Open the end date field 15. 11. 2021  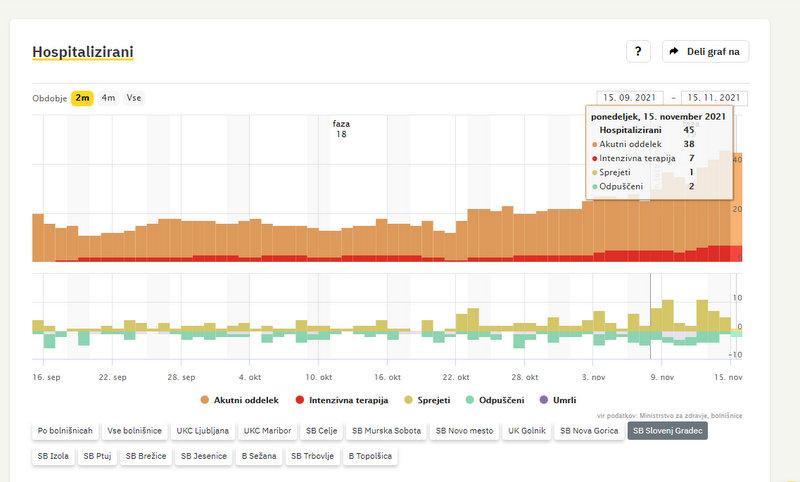(x=714, y=98)
